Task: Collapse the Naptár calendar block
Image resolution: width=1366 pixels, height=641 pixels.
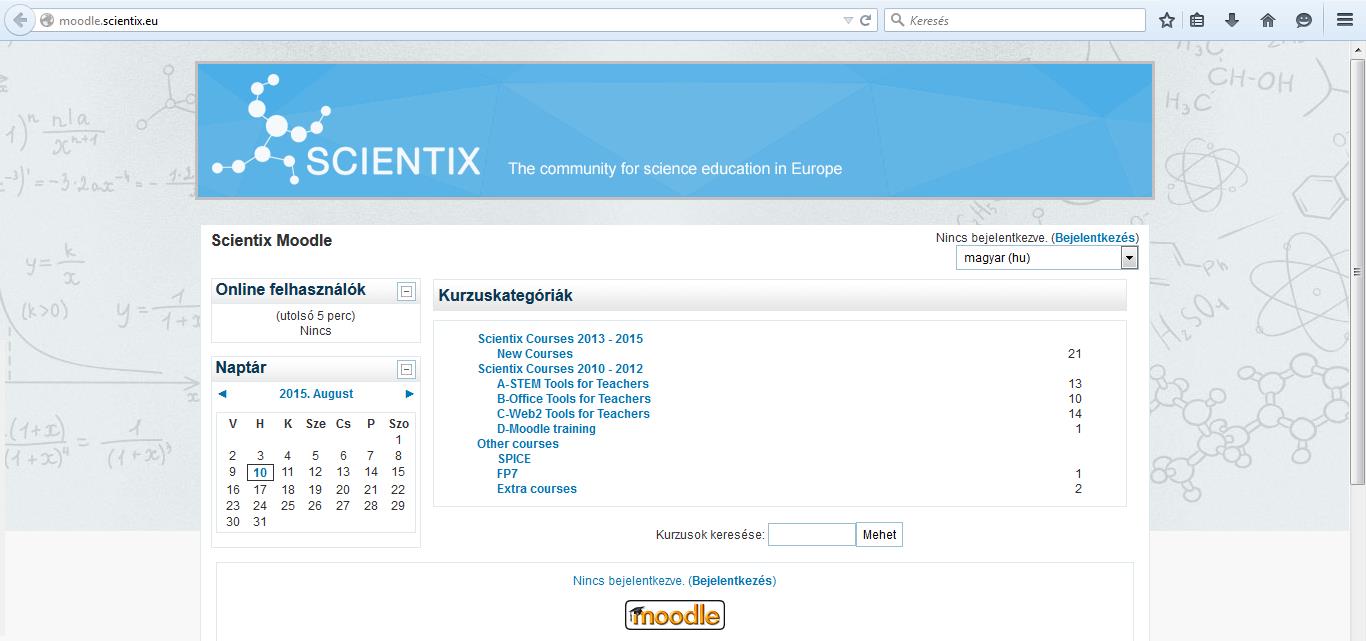Action: click(406, 370)
